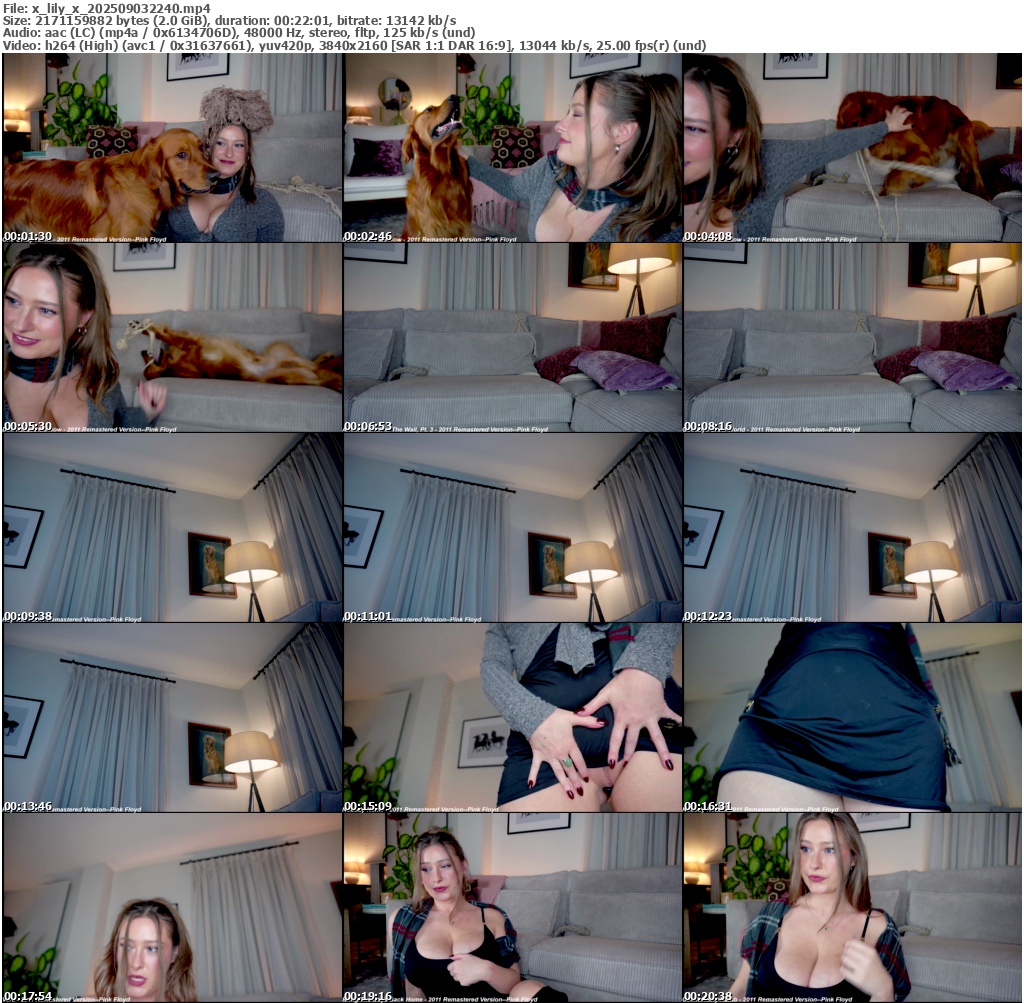The height and width of the screenshot is (1003, 1024).
Task: Choose the final thumbnail stamped 00:20:38
Action: point(852,908)
